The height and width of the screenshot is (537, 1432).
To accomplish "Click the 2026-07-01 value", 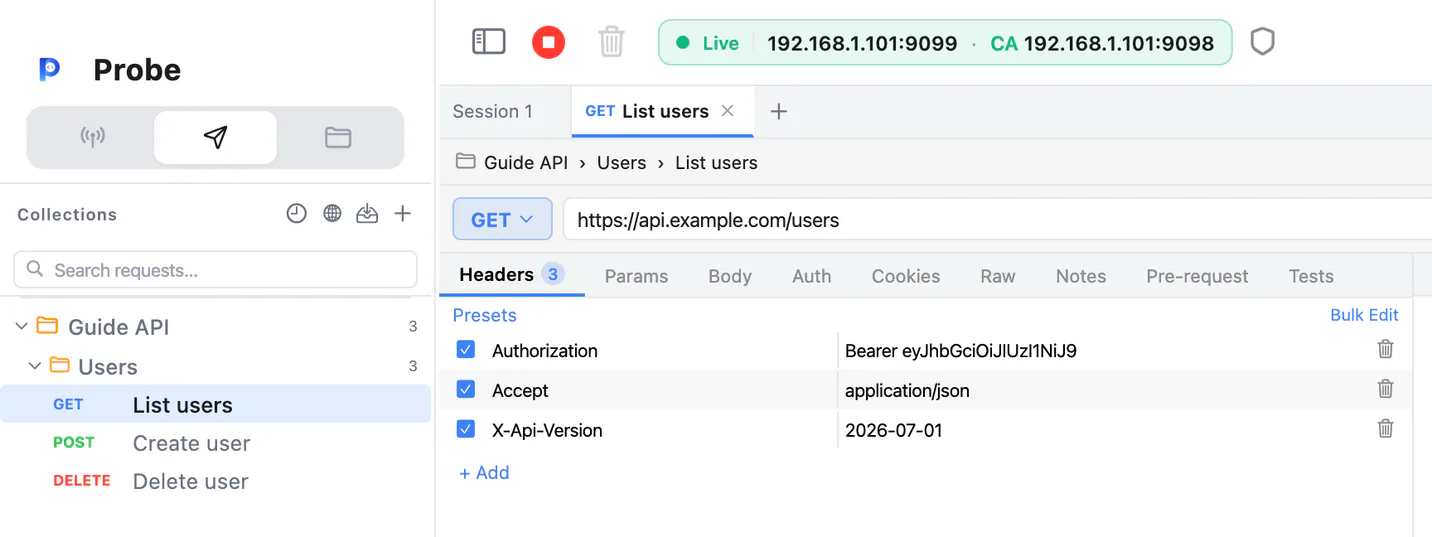I will click(x=894, y=430).
